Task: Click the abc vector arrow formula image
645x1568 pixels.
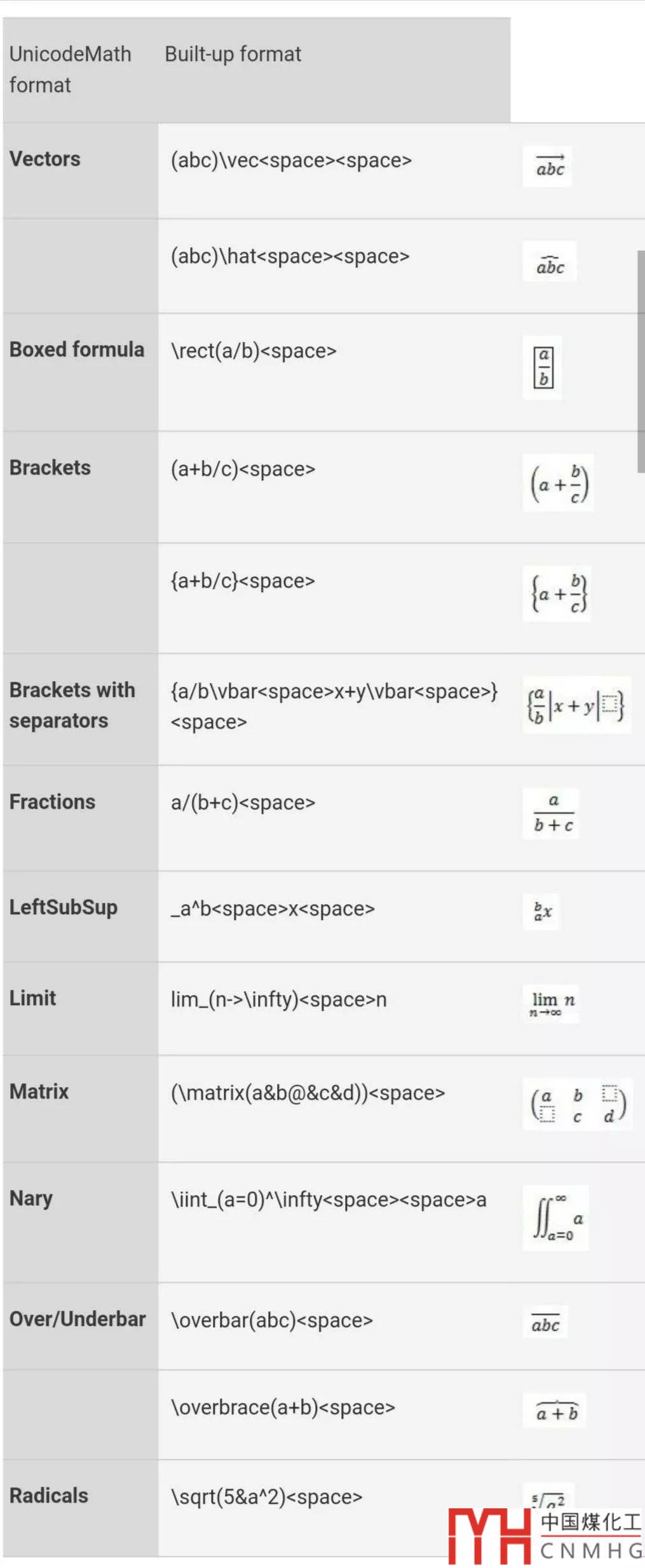Action: pos(548,167)
